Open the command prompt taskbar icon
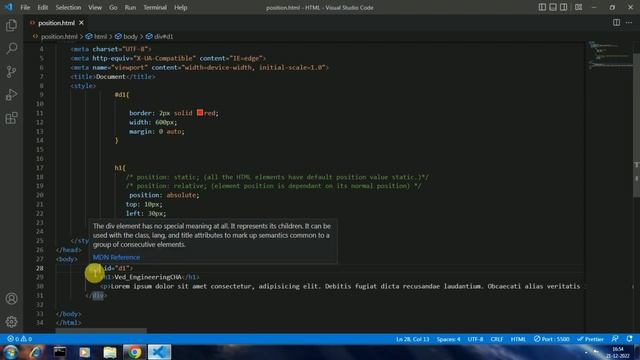The width and height of the screenshot is (640, 360). [60, 352]
